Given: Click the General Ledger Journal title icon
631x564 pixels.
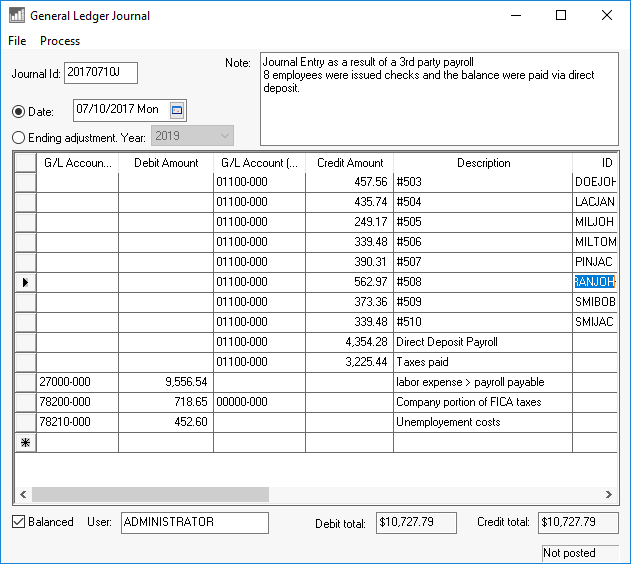Looking at the screenshot, I should point(17,16).
